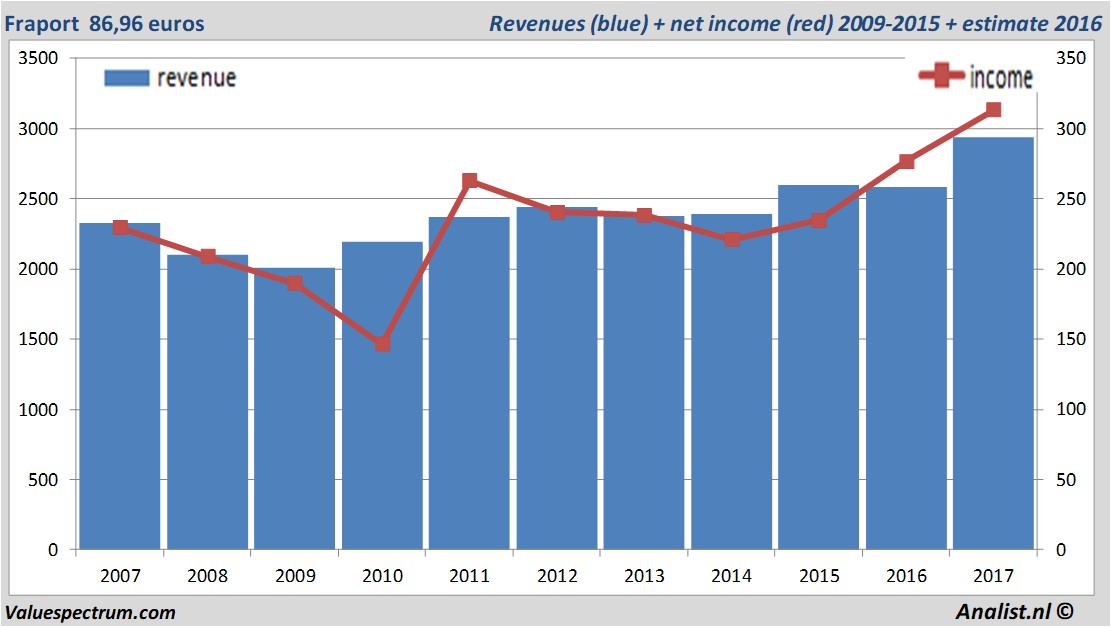Screen dimensions: 1111x627
Task: Click the 2007 income data marker
Action: [120, 227]
